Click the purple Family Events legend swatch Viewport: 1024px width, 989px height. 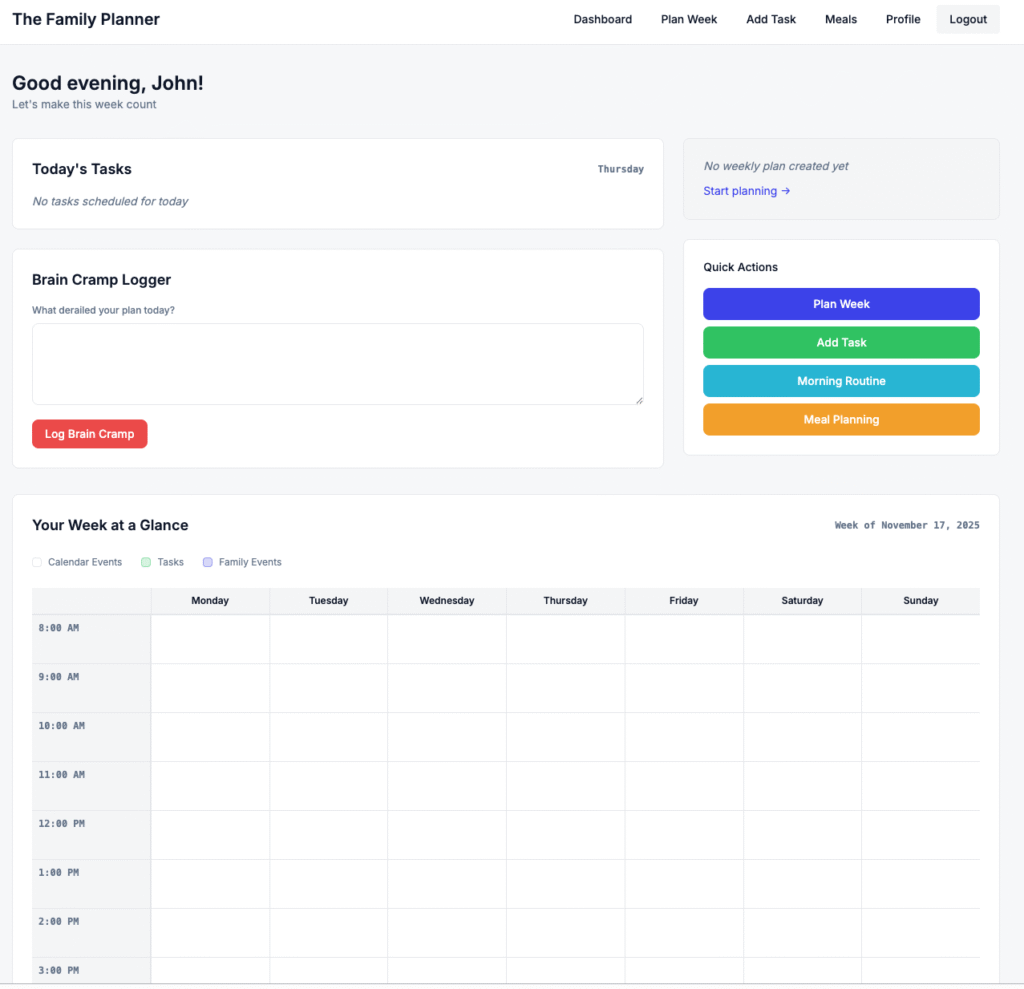[208, 562]
